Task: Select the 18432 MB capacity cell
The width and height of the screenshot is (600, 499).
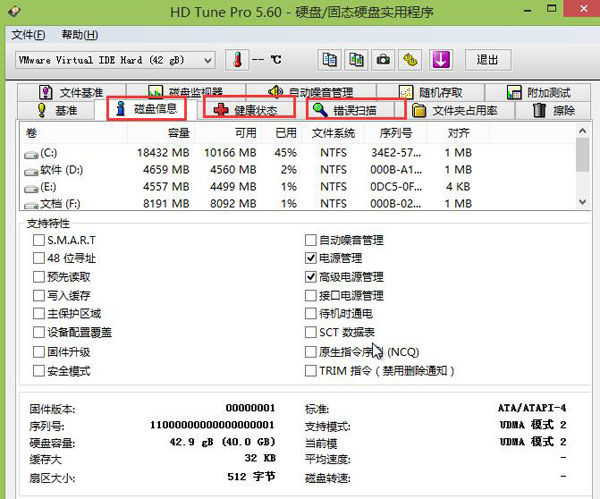Action: [163, 153]
